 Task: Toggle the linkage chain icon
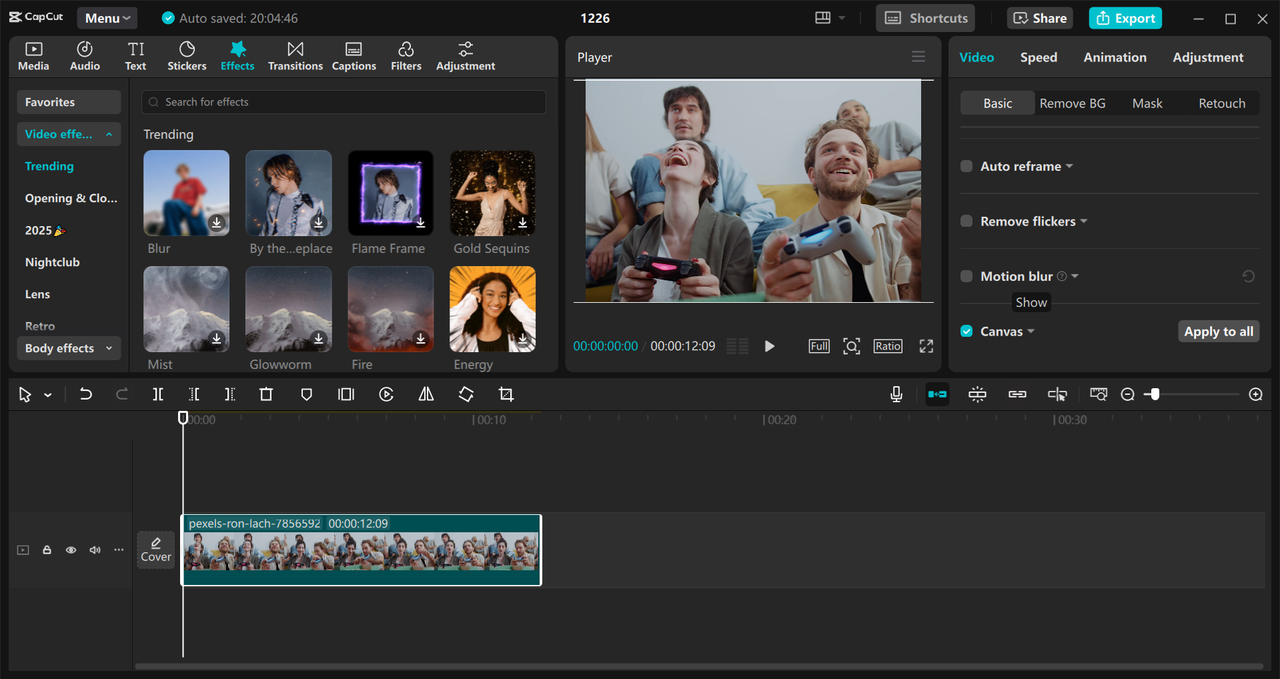1017,395
